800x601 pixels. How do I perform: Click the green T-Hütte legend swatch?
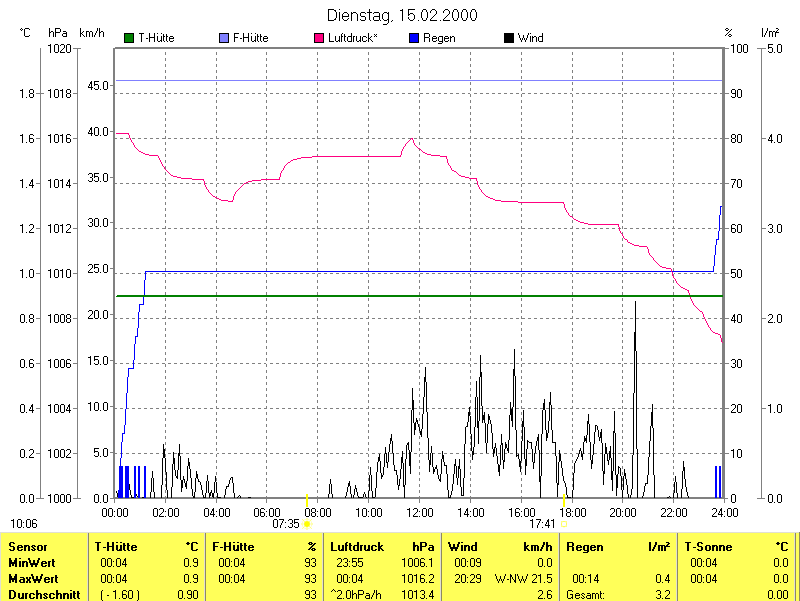129,38
